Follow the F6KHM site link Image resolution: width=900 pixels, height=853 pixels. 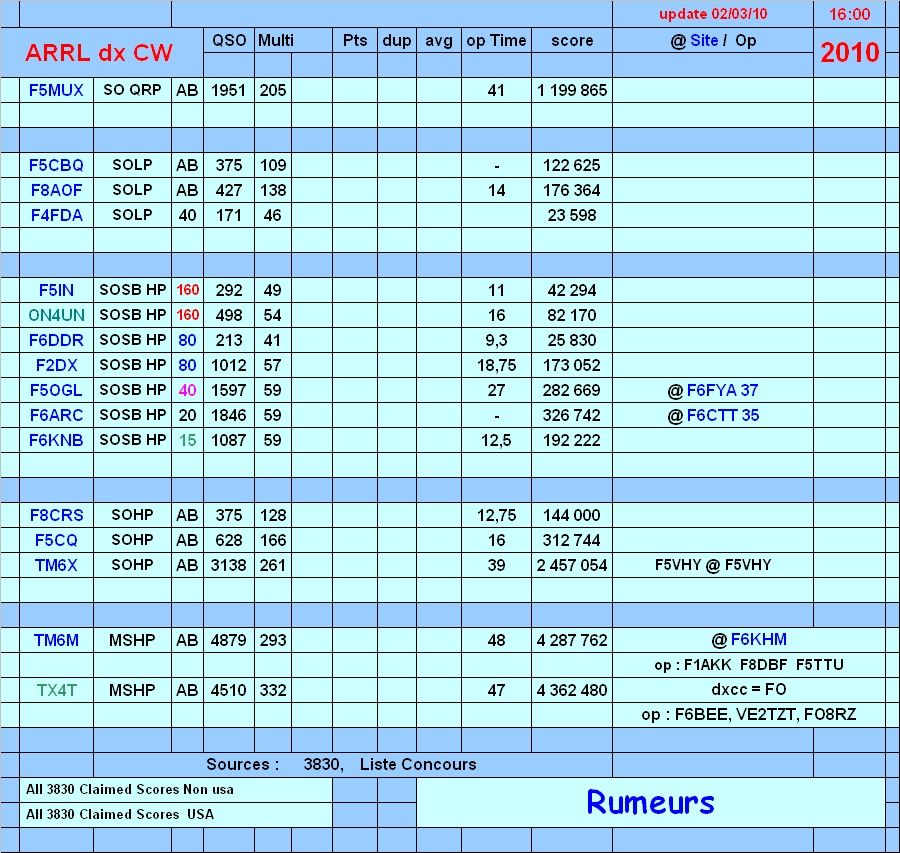(x=758, y=639)
